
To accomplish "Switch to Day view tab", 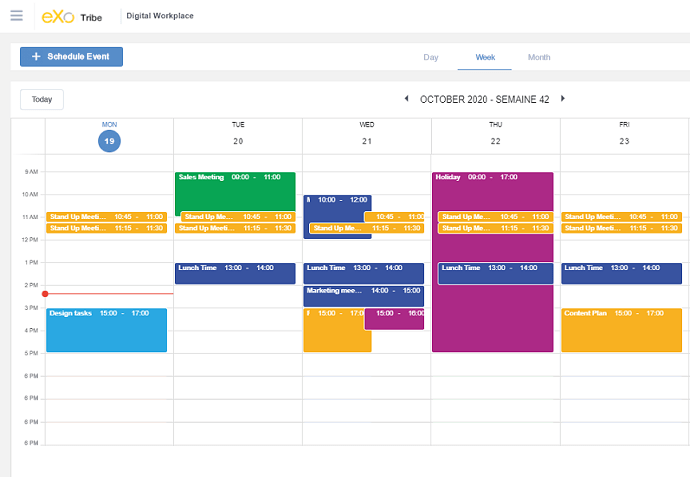I will pyautogui.click(x=431, y=58).
